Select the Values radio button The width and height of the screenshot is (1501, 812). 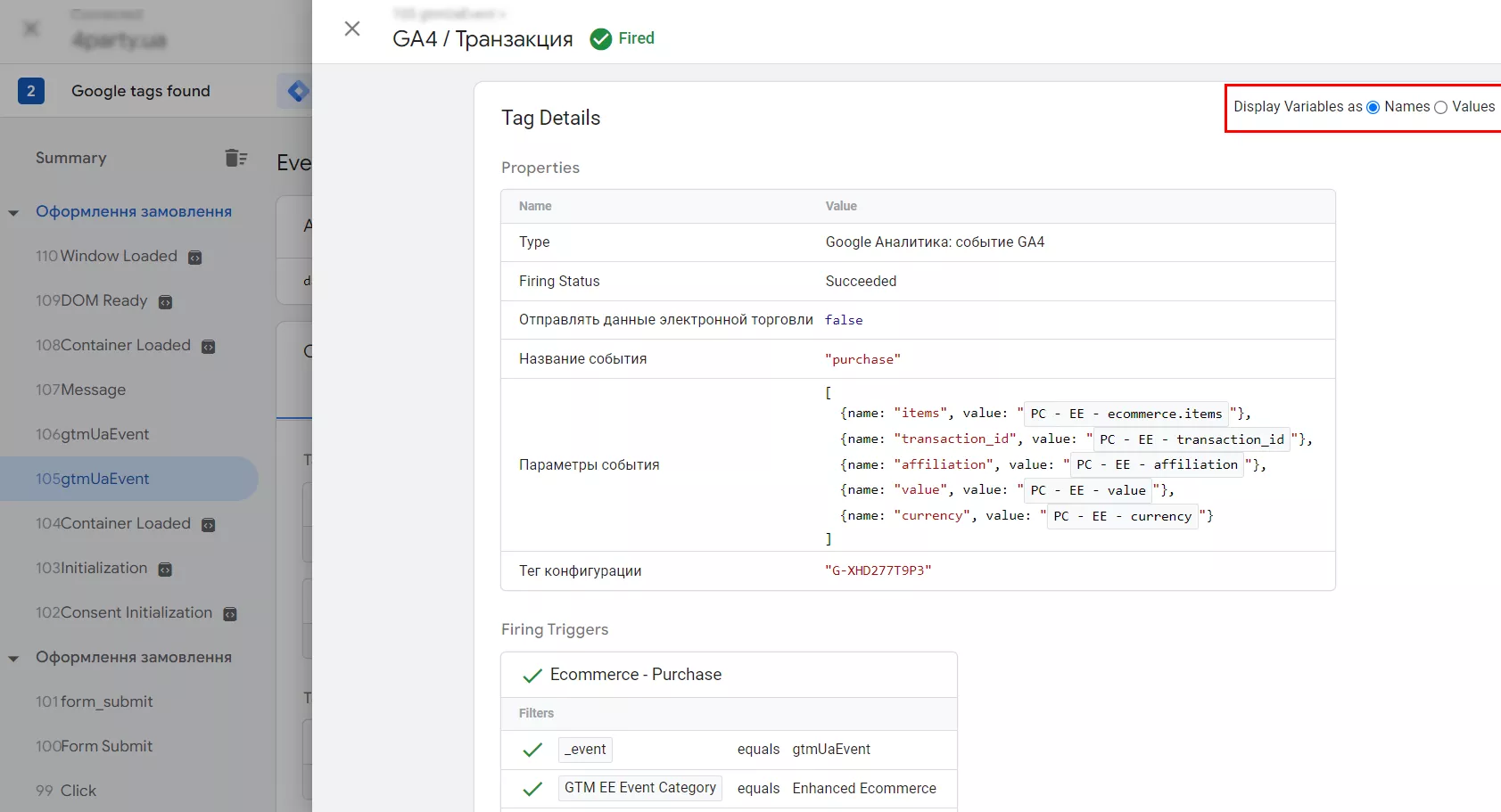[1440, 107]
